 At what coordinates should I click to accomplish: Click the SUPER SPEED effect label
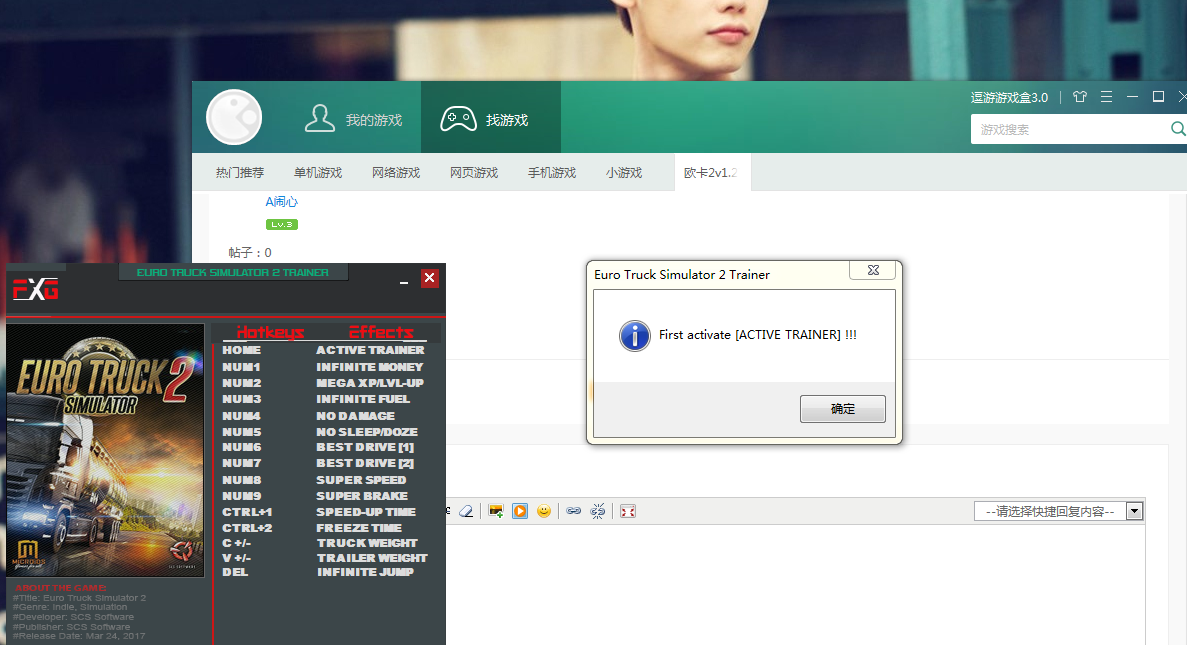[x=361, y=480]
